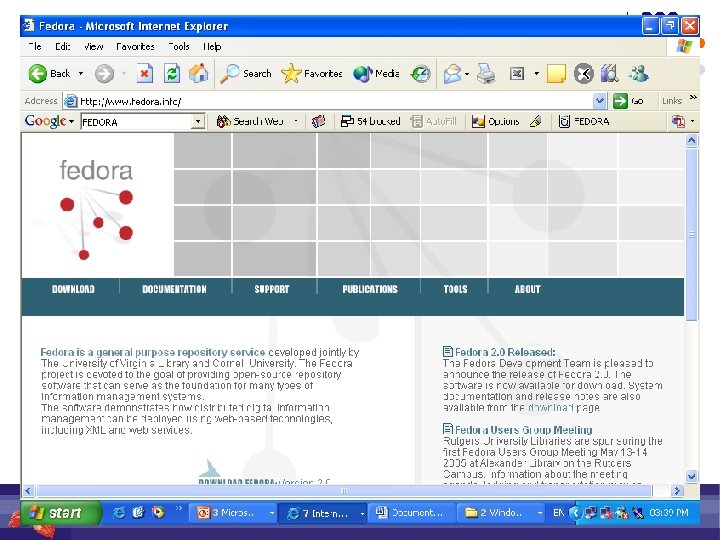The image size is (720, 540).
Task: Click the Internet Explorer quick launch icon
Action: (119, 512)
